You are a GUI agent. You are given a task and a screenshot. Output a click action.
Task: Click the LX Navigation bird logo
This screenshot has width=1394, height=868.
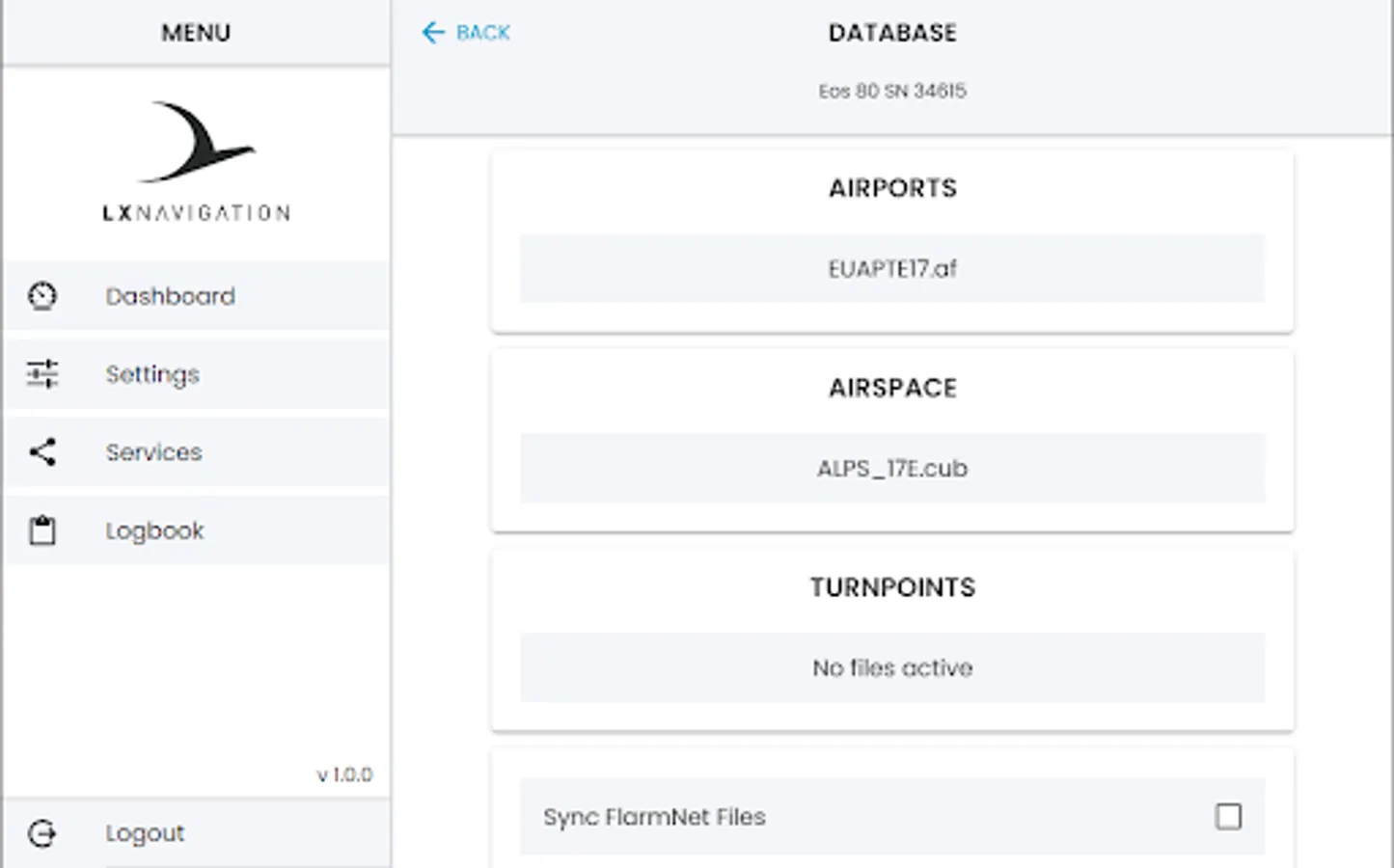pyautogui.click(x=197, y=143)
